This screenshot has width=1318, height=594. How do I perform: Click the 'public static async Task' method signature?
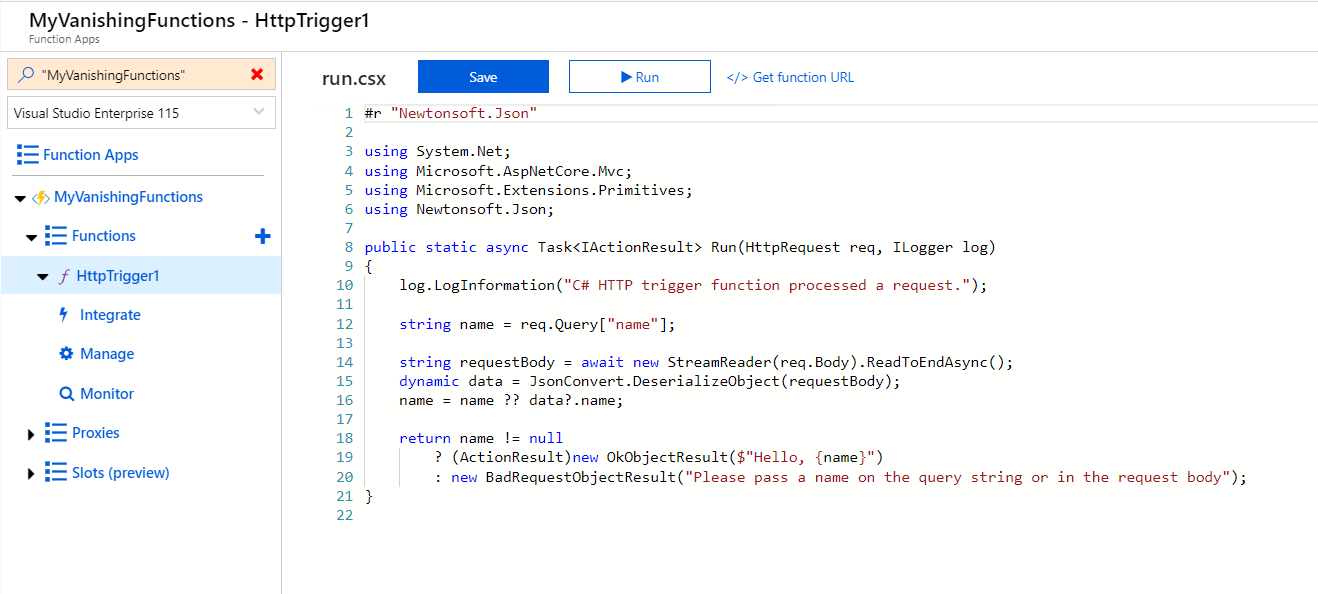click(680, 247)
